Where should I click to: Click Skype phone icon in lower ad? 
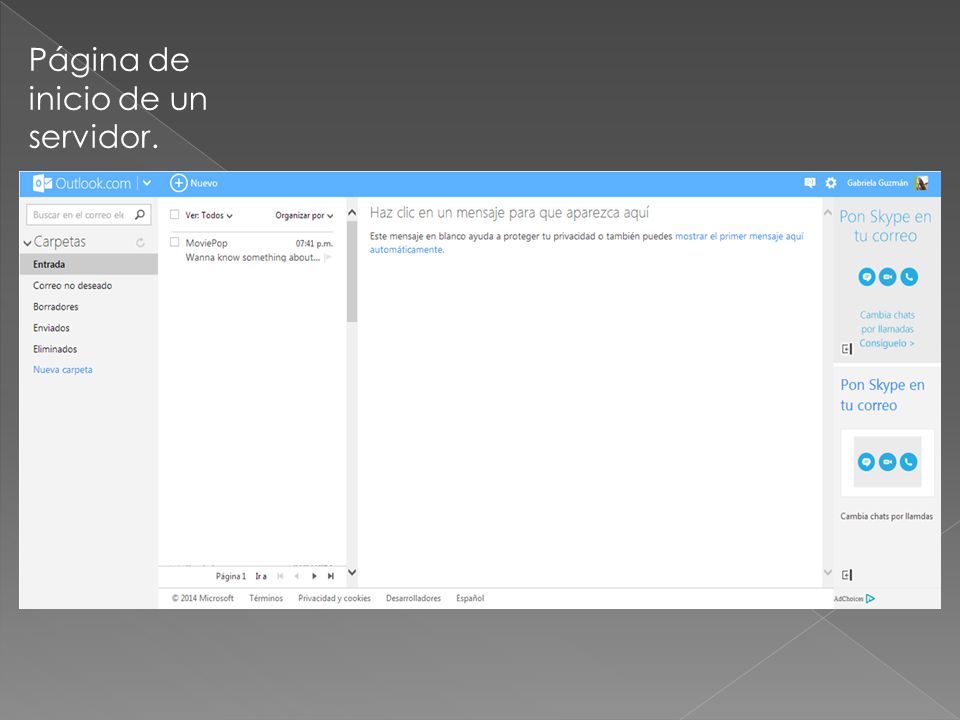click(909, 462)
